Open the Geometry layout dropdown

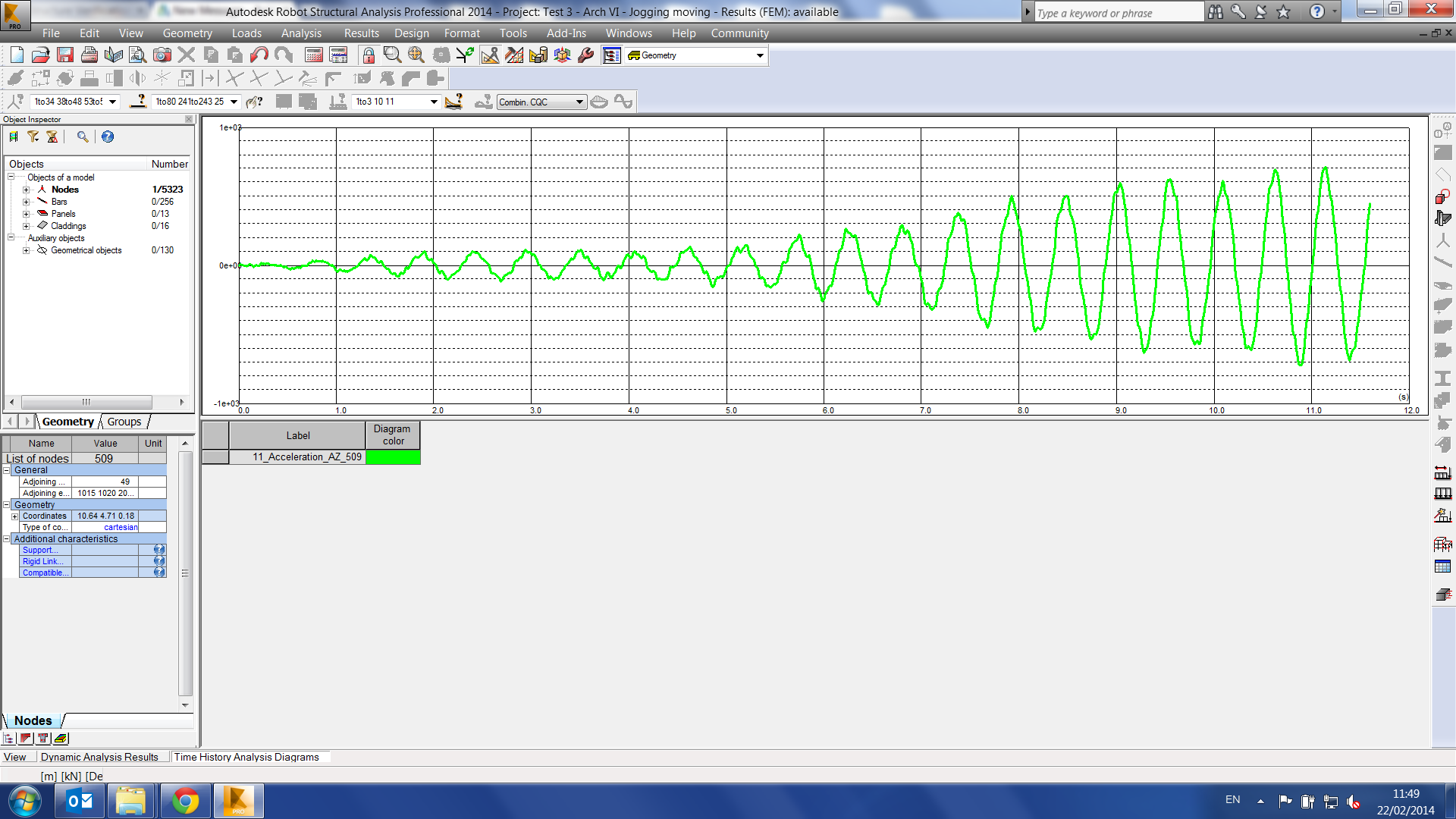point(760,55)
